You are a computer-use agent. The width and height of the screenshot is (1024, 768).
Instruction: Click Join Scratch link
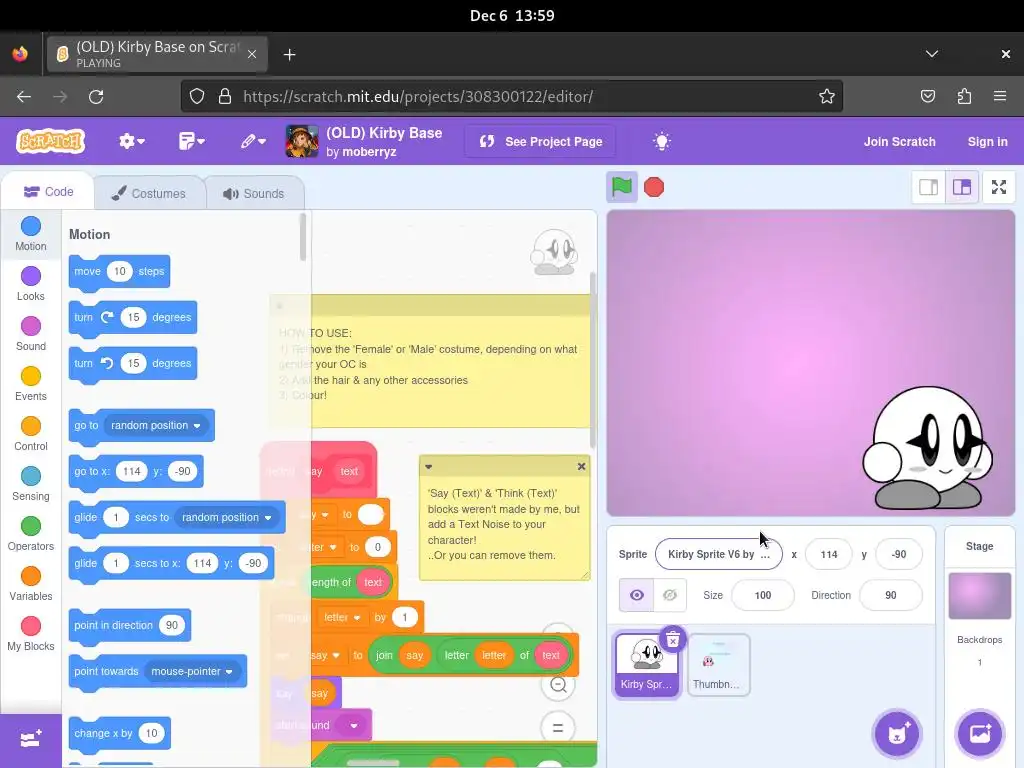coord(899,142)
